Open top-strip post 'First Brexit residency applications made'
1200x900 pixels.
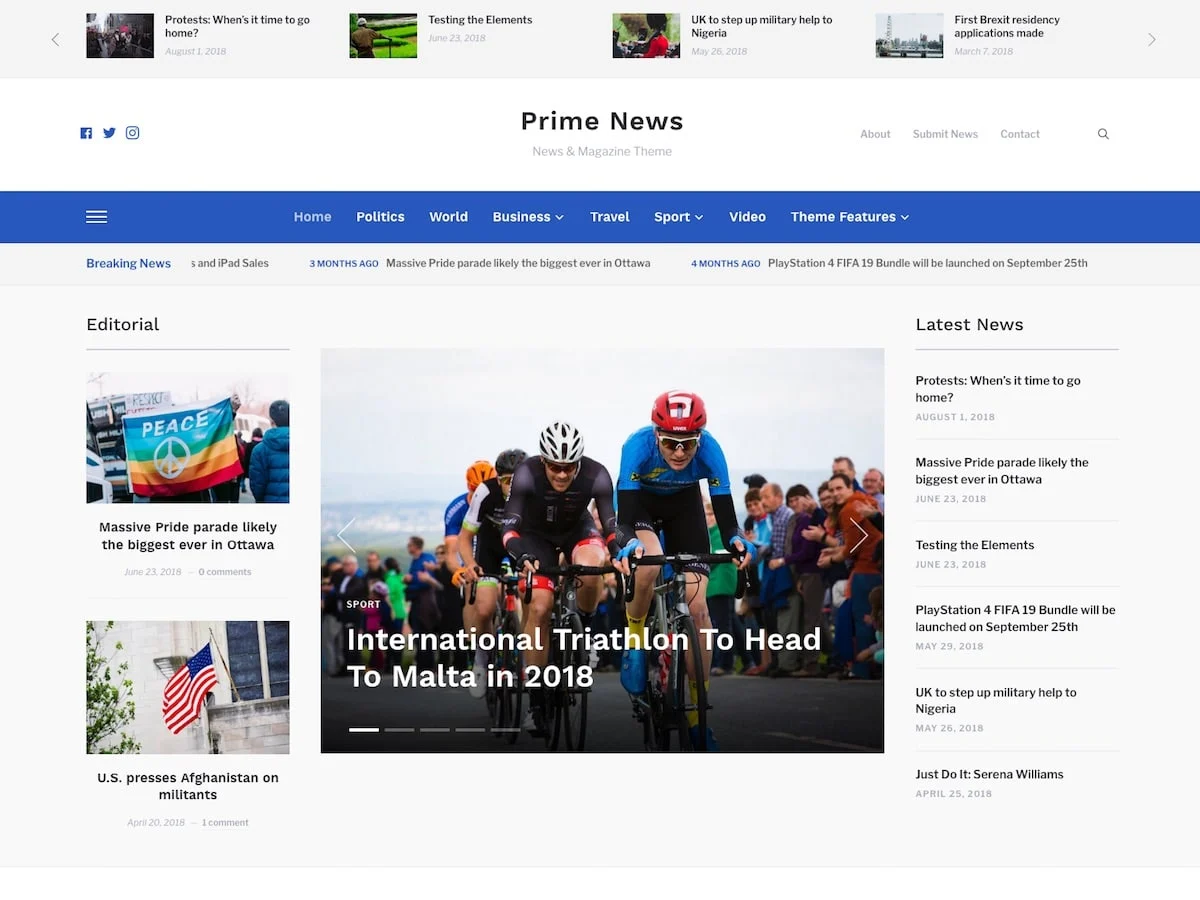[1007, 26]
